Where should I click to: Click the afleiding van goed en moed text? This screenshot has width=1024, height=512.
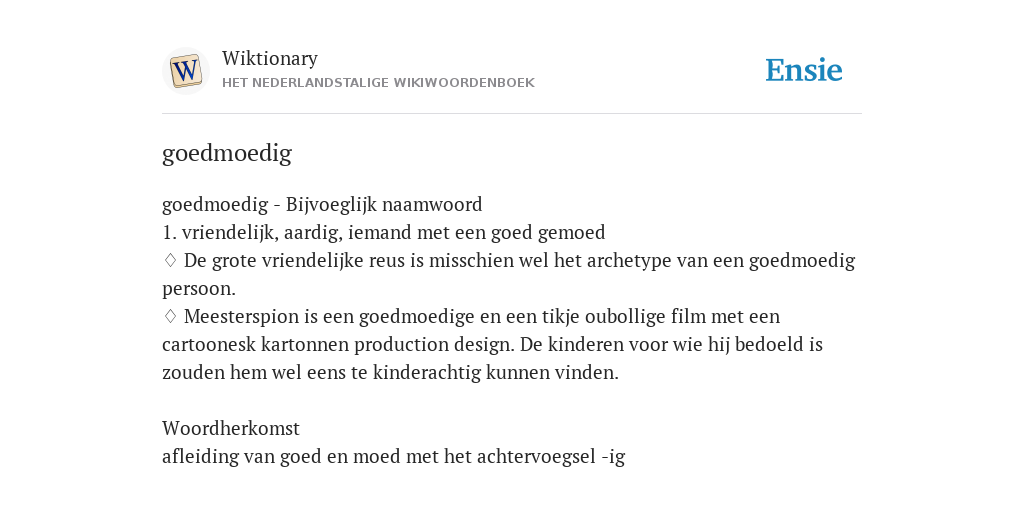click(393, 457)
